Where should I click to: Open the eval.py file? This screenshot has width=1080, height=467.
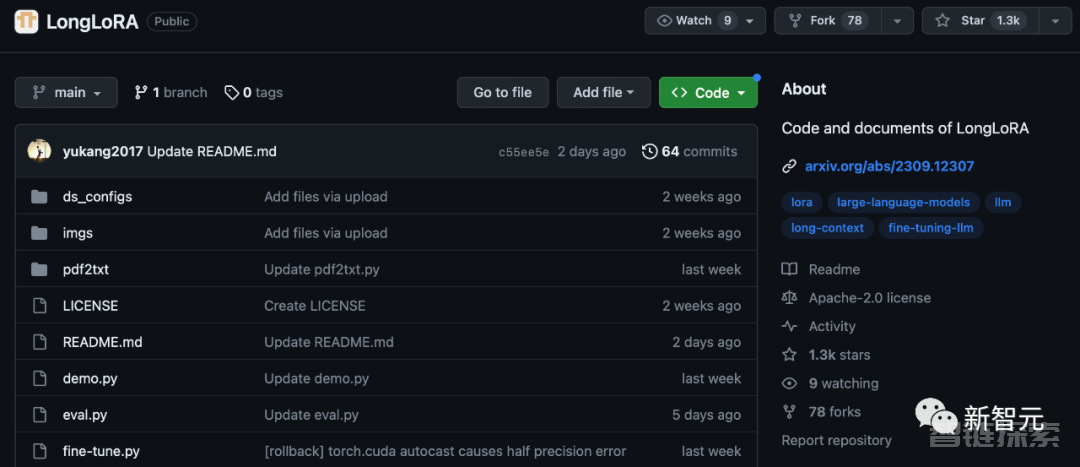point(85,415)
